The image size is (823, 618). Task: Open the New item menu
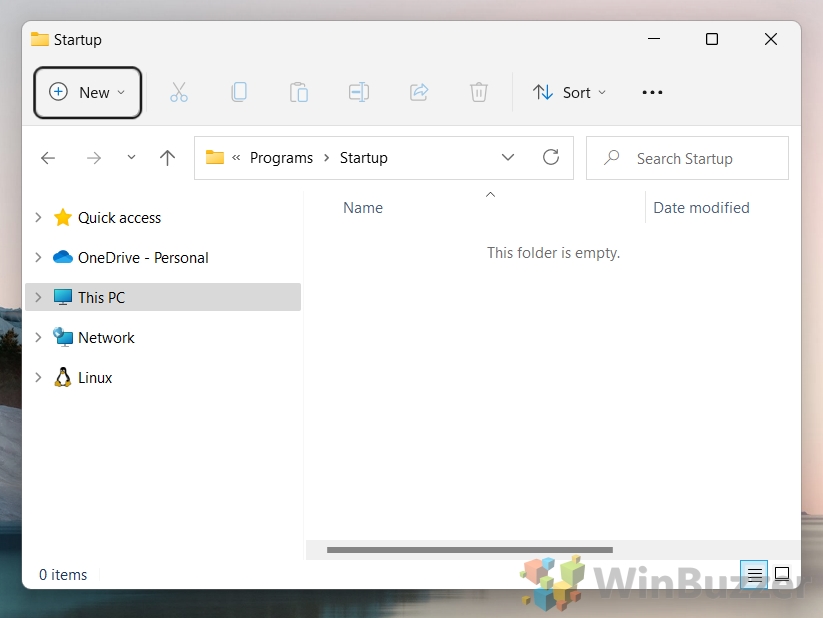88,92
